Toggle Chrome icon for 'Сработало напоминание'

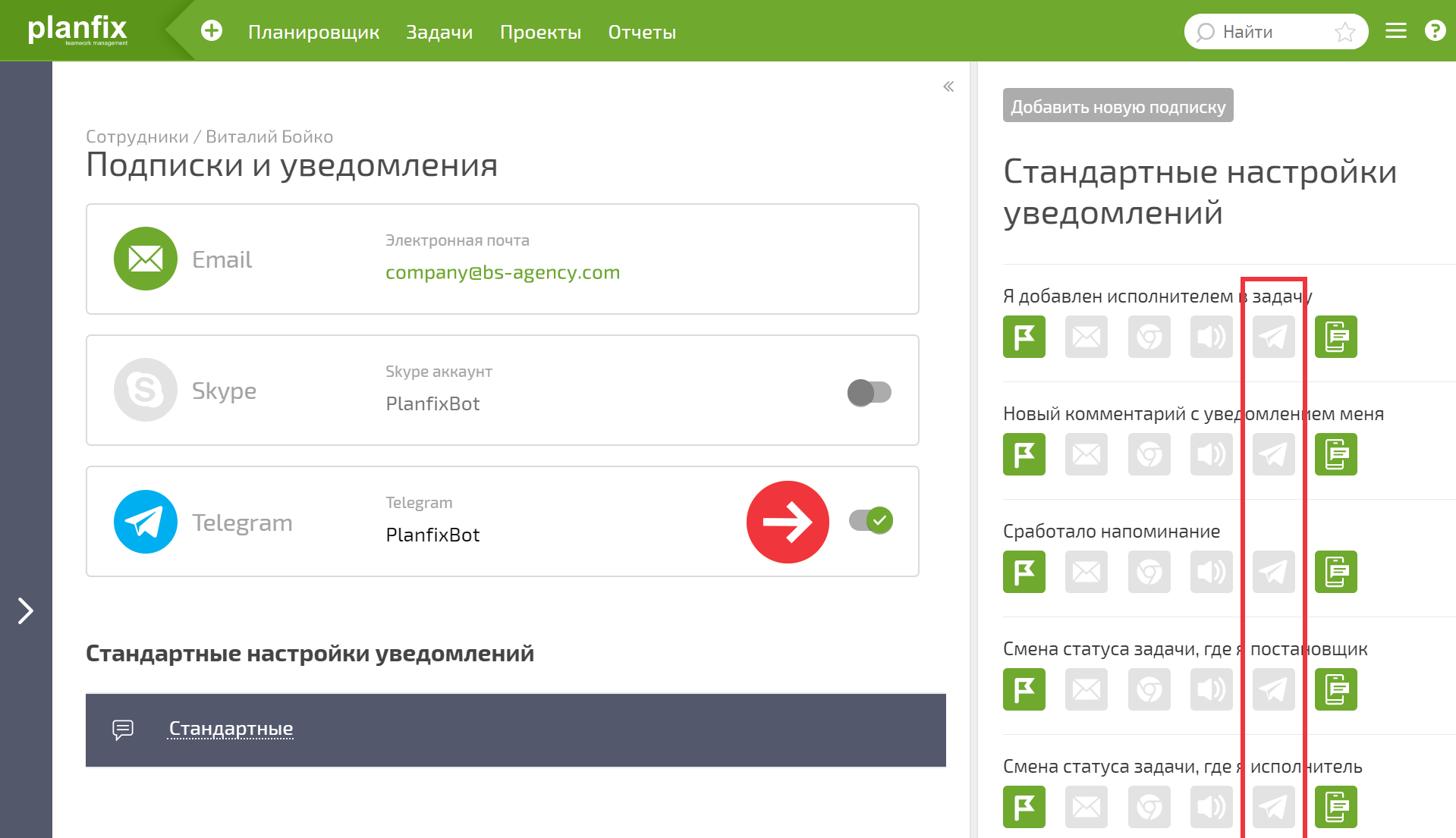tap(1149, 572)
